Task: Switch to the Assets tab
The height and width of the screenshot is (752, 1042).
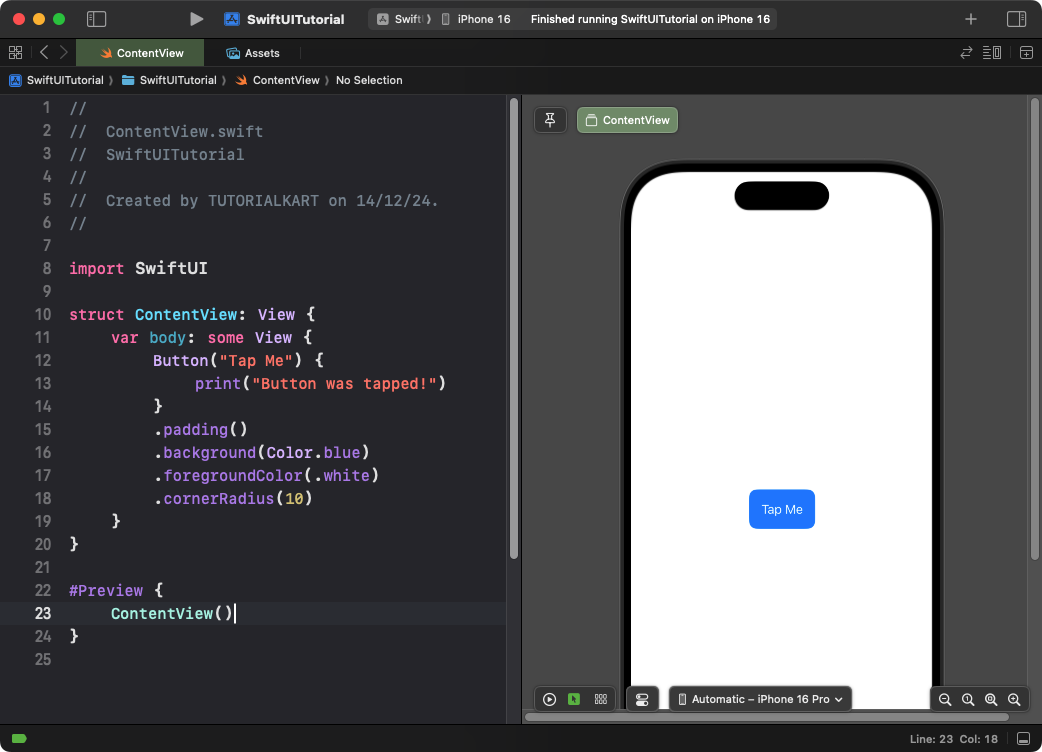Action: [252, 52]
